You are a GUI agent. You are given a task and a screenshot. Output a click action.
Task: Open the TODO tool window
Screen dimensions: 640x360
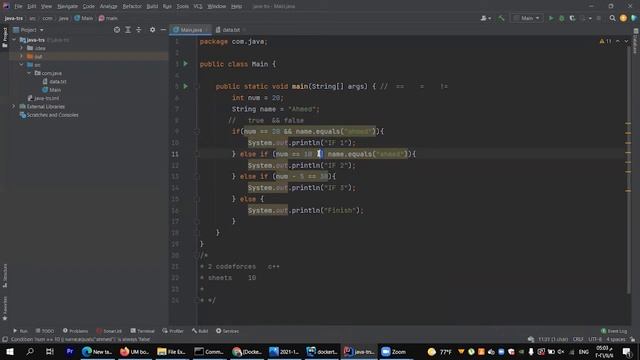click(45, 331)
